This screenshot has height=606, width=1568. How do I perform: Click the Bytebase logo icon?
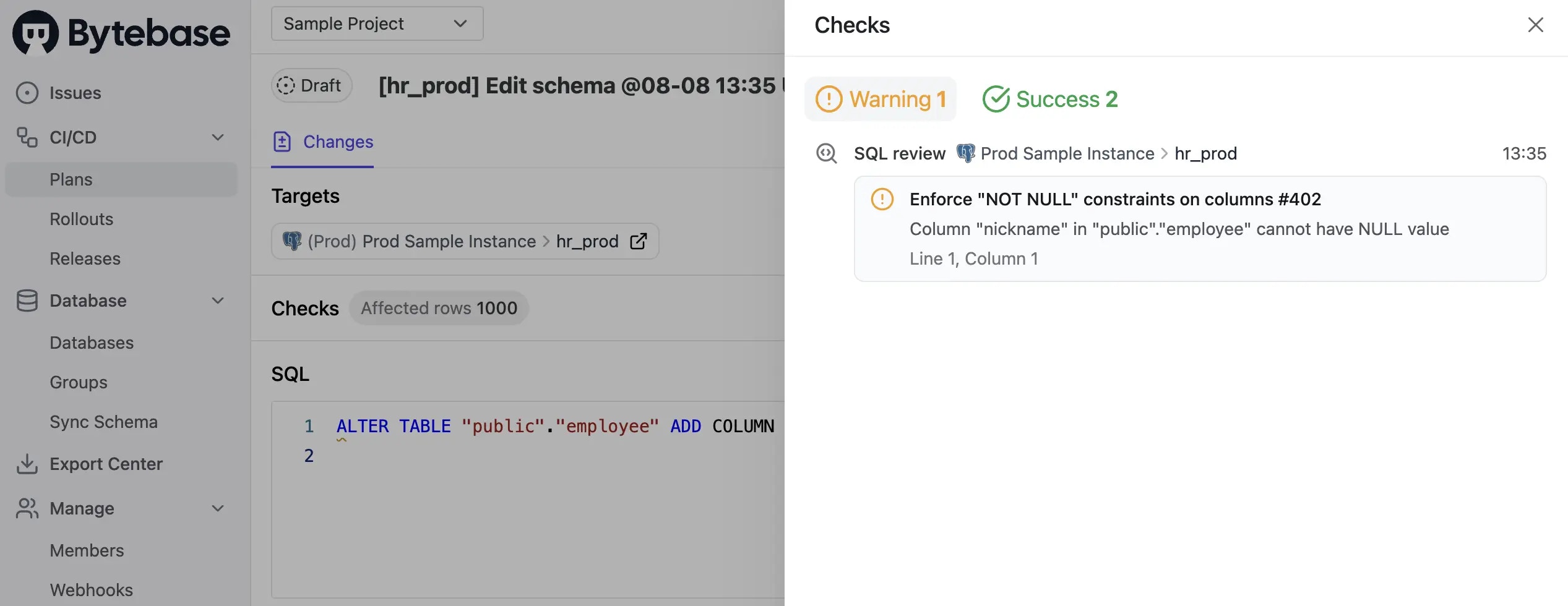point(35,33)
